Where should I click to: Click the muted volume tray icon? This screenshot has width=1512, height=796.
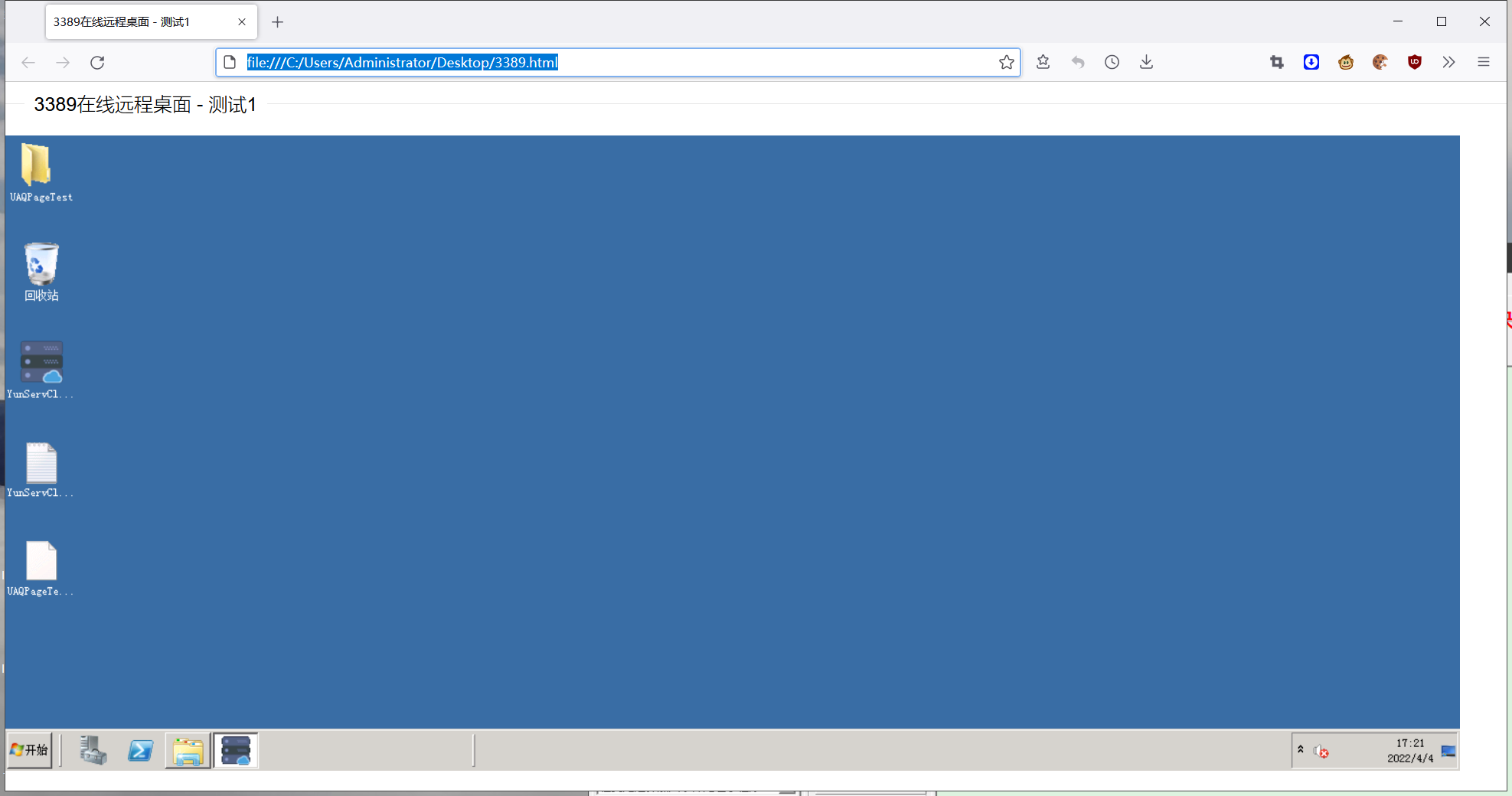(1321, 752)
